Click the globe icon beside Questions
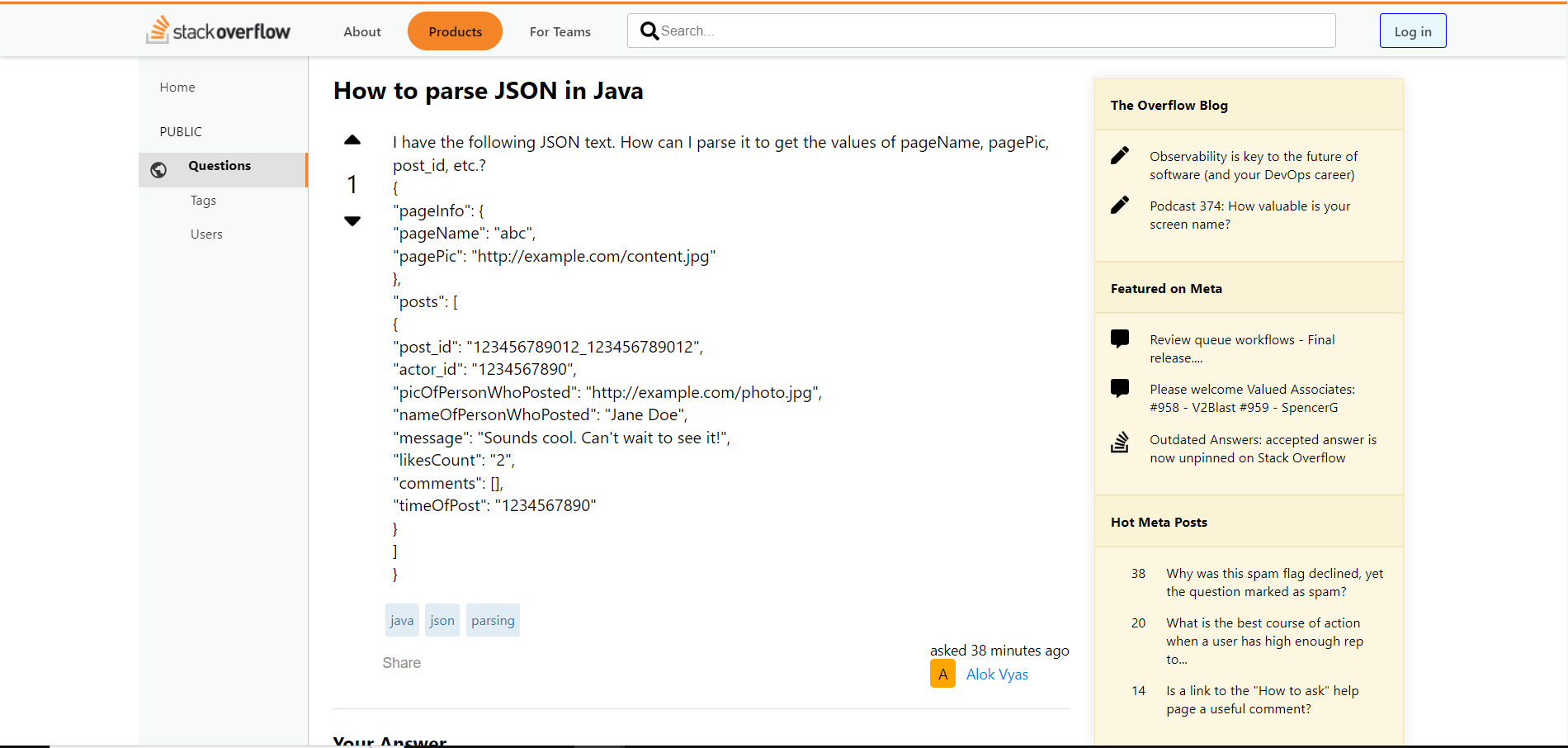1568x748 pixels. [158, 170]
